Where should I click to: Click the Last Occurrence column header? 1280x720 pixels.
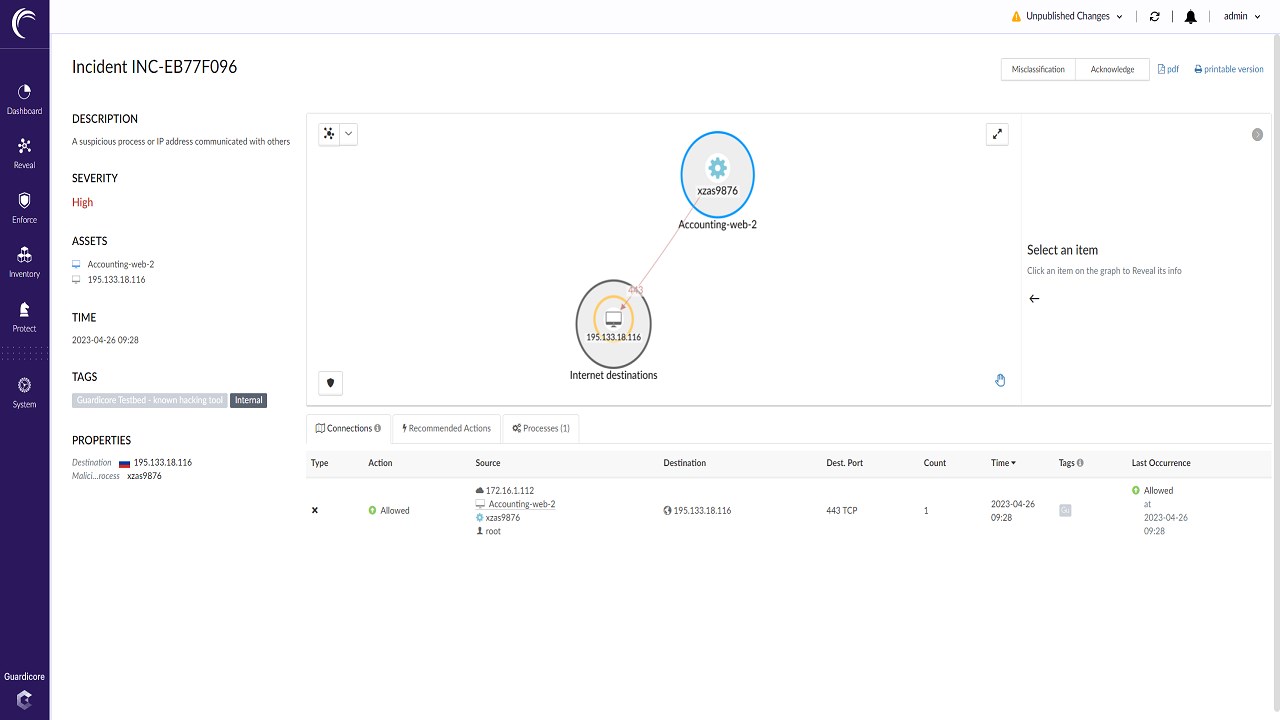coord(1161,463)
